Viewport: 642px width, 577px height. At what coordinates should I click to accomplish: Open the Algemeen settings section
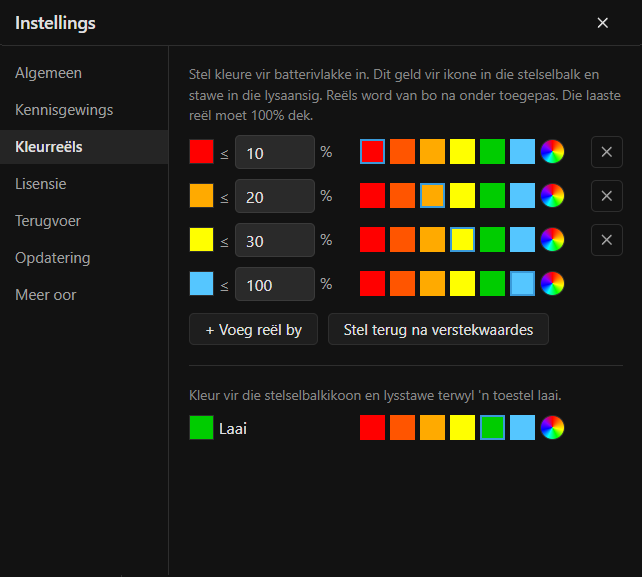84,73
